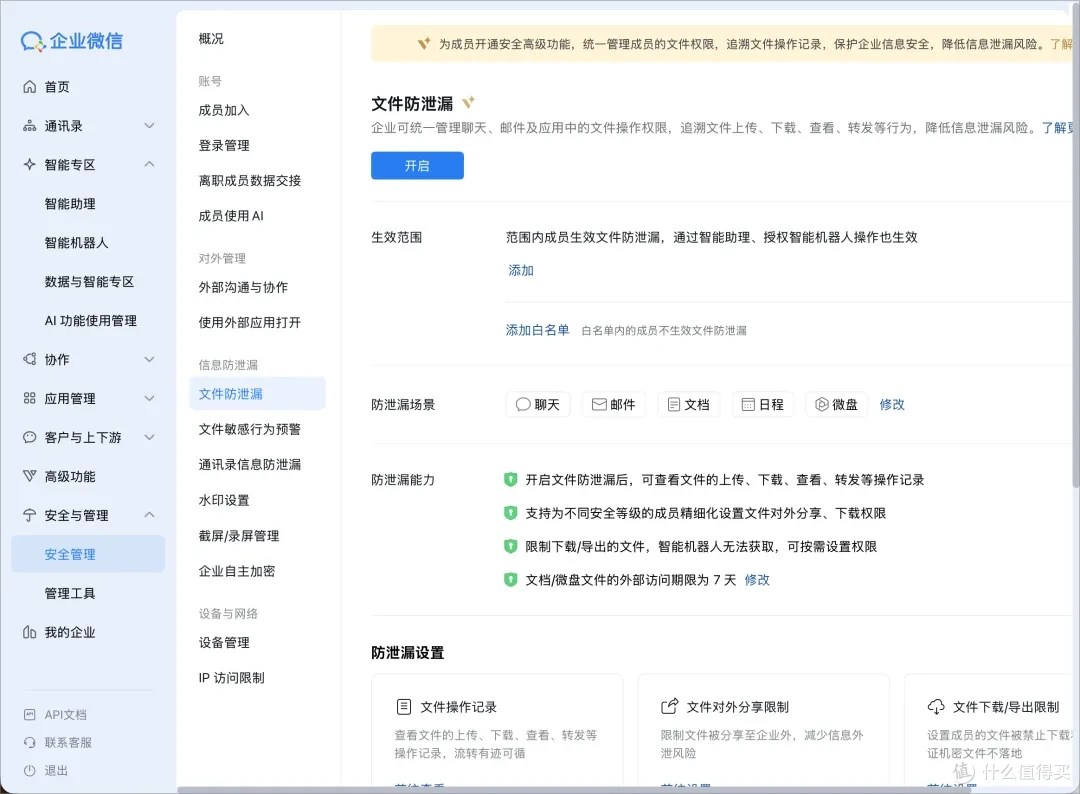Click the 安全与管理 umbrella icon
This screenshot has width=1080, height=794.
tap(30, 515)
